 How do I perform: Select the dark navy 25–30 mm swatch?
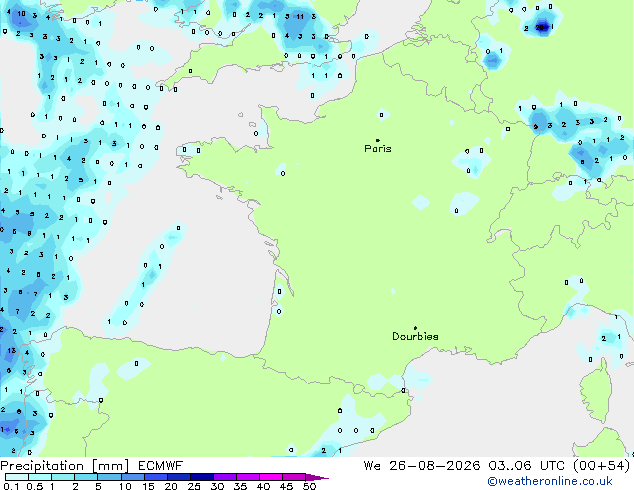pyautogui.click(x=202, y=477)
